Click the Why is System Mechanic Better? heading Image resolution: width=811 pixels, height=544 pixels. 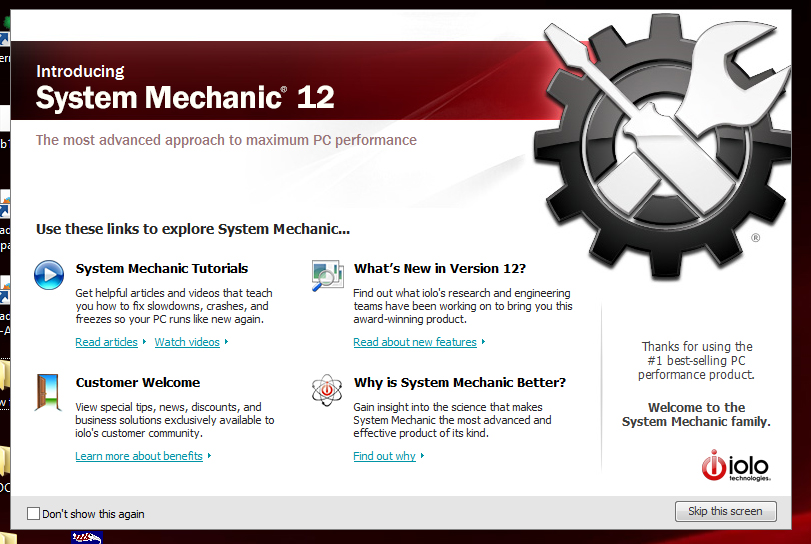click(460, 383)
